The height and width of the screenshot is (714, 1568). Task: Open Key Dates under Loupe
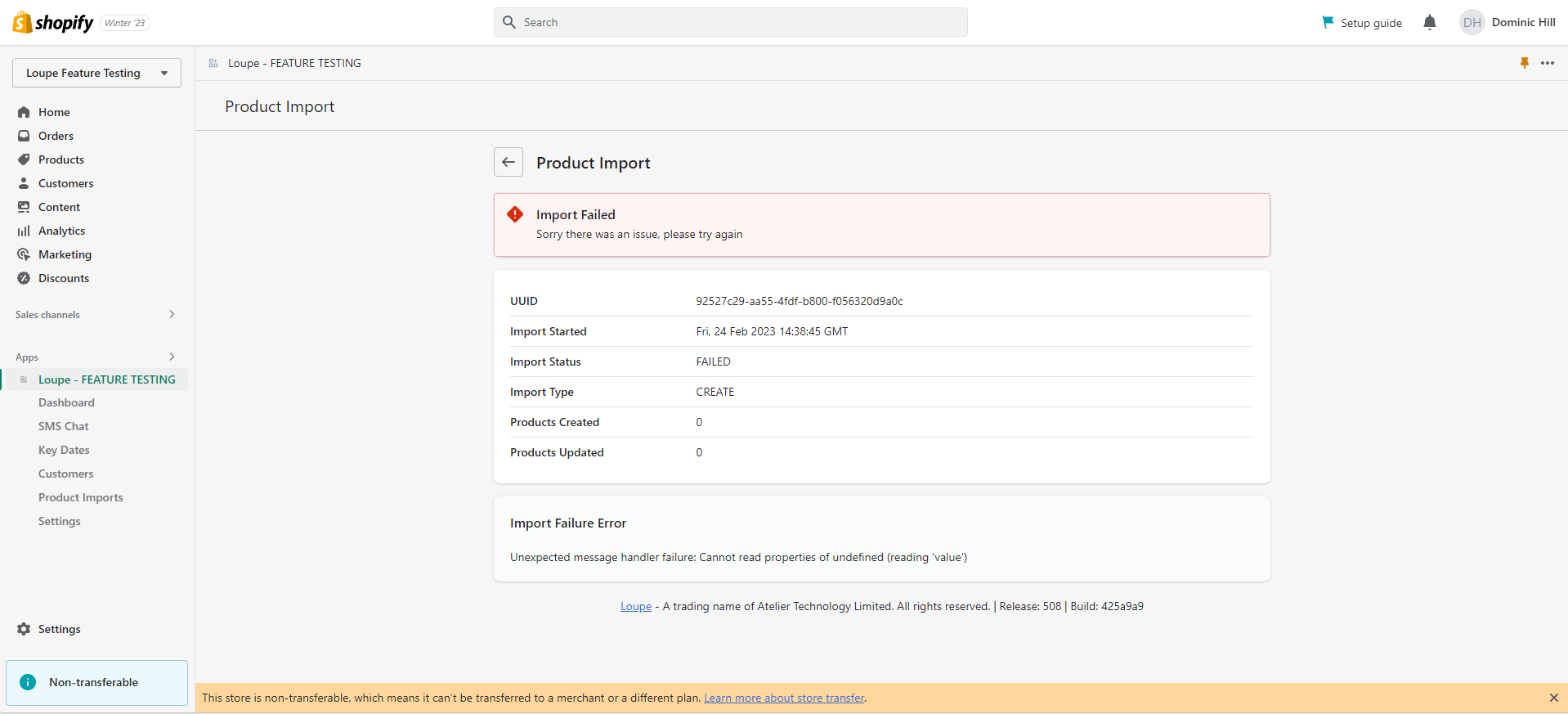tap(64, 450)
